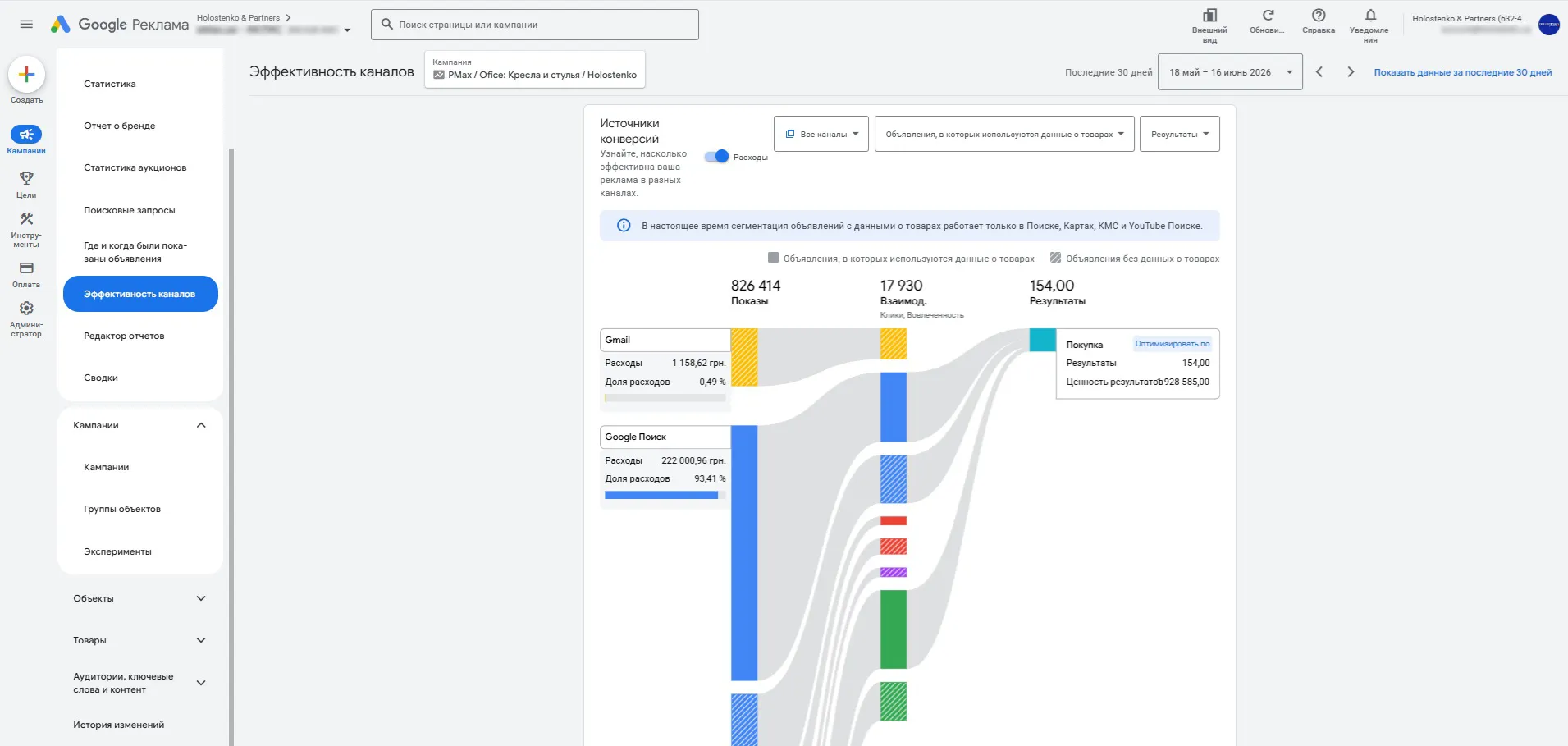The image size is (1568, 746).
Task: Open the product data ads filter dropdown
Action: click(x=1004, y=134)
